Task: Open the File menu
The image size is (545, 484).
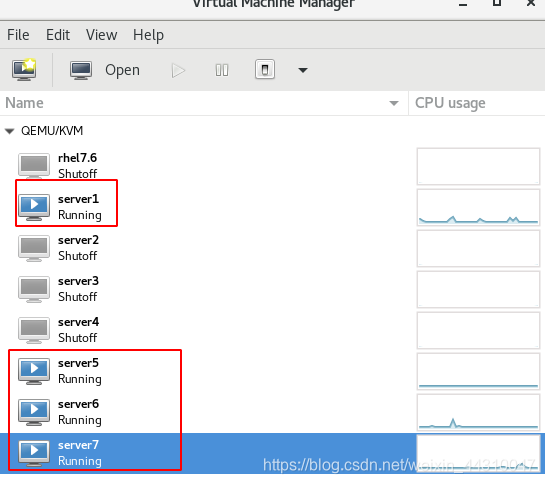Action: pos(18,35)
